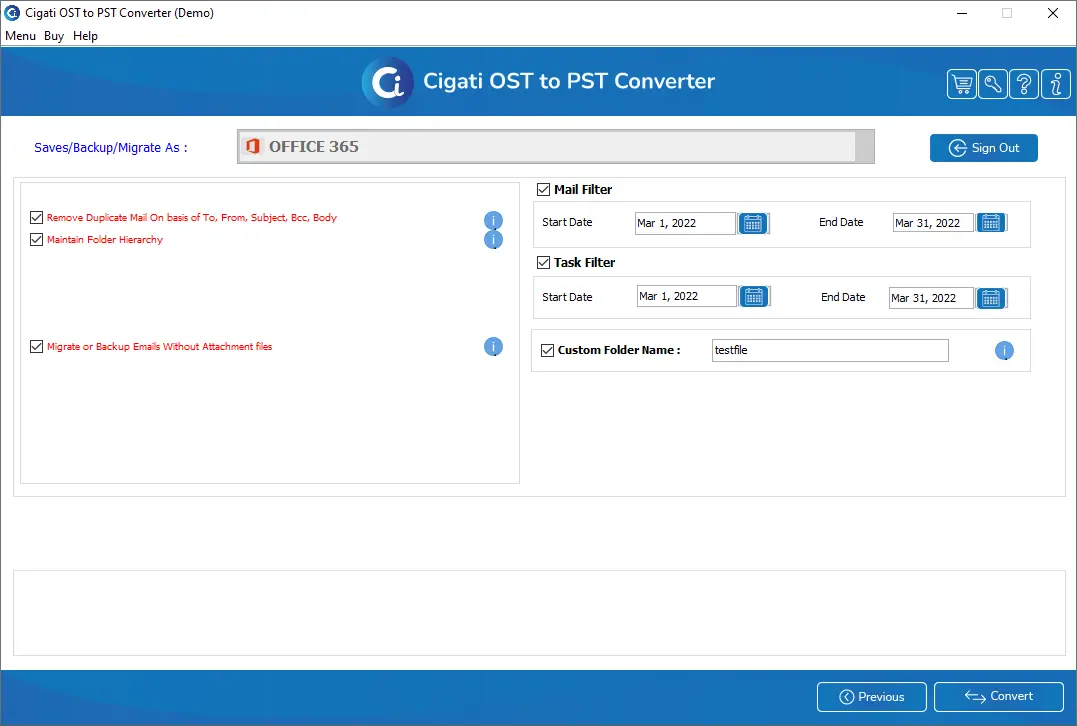Disable the Mail Filter checkbox
Screen dimensions: 1077x726
[x=543, y=190]
